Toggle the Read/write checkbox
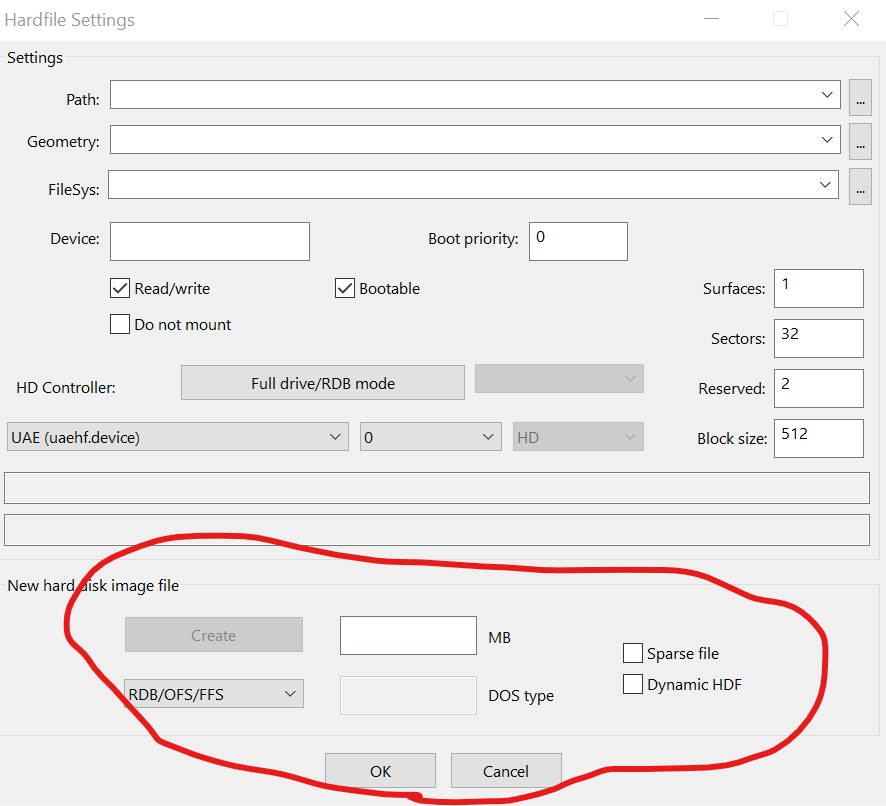 pyautogui.click(x=121, y=288)
